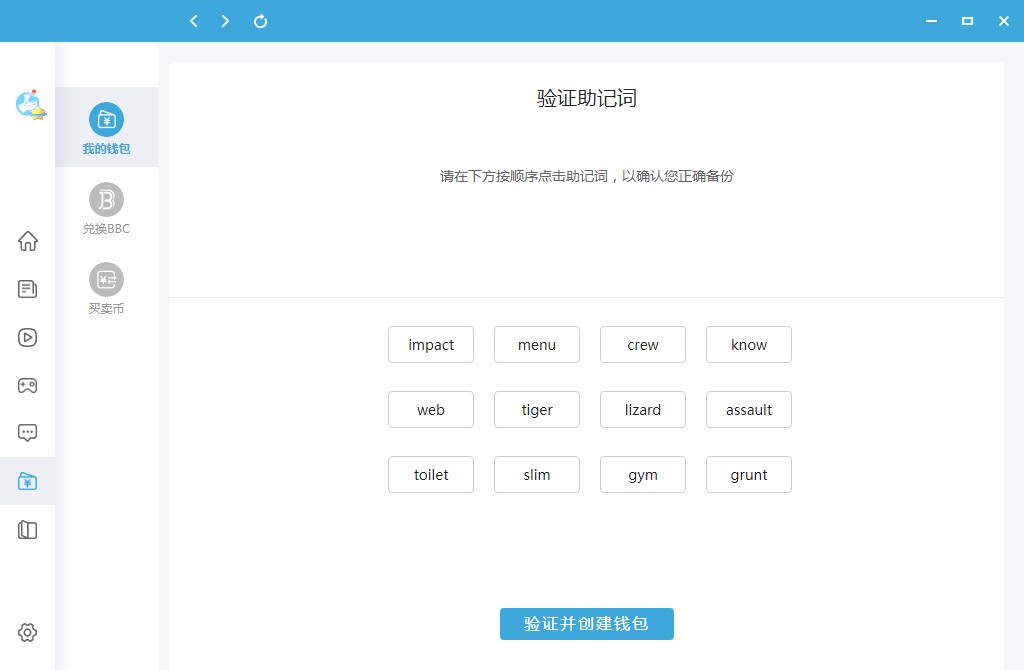Select the mnemonic word 'grunt'

(749, 475)
